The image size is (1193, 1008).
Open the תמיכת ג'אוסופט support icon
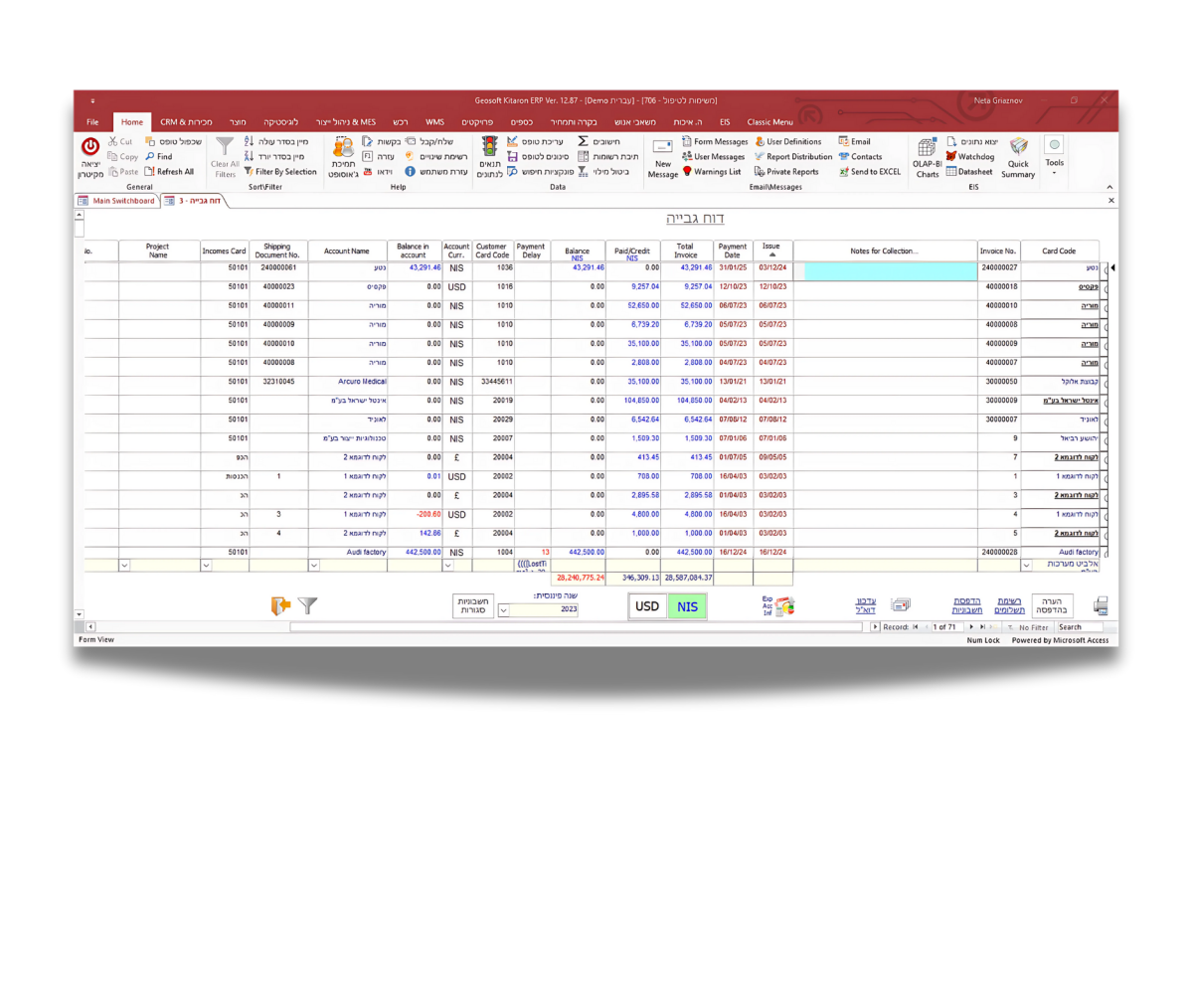343,157
